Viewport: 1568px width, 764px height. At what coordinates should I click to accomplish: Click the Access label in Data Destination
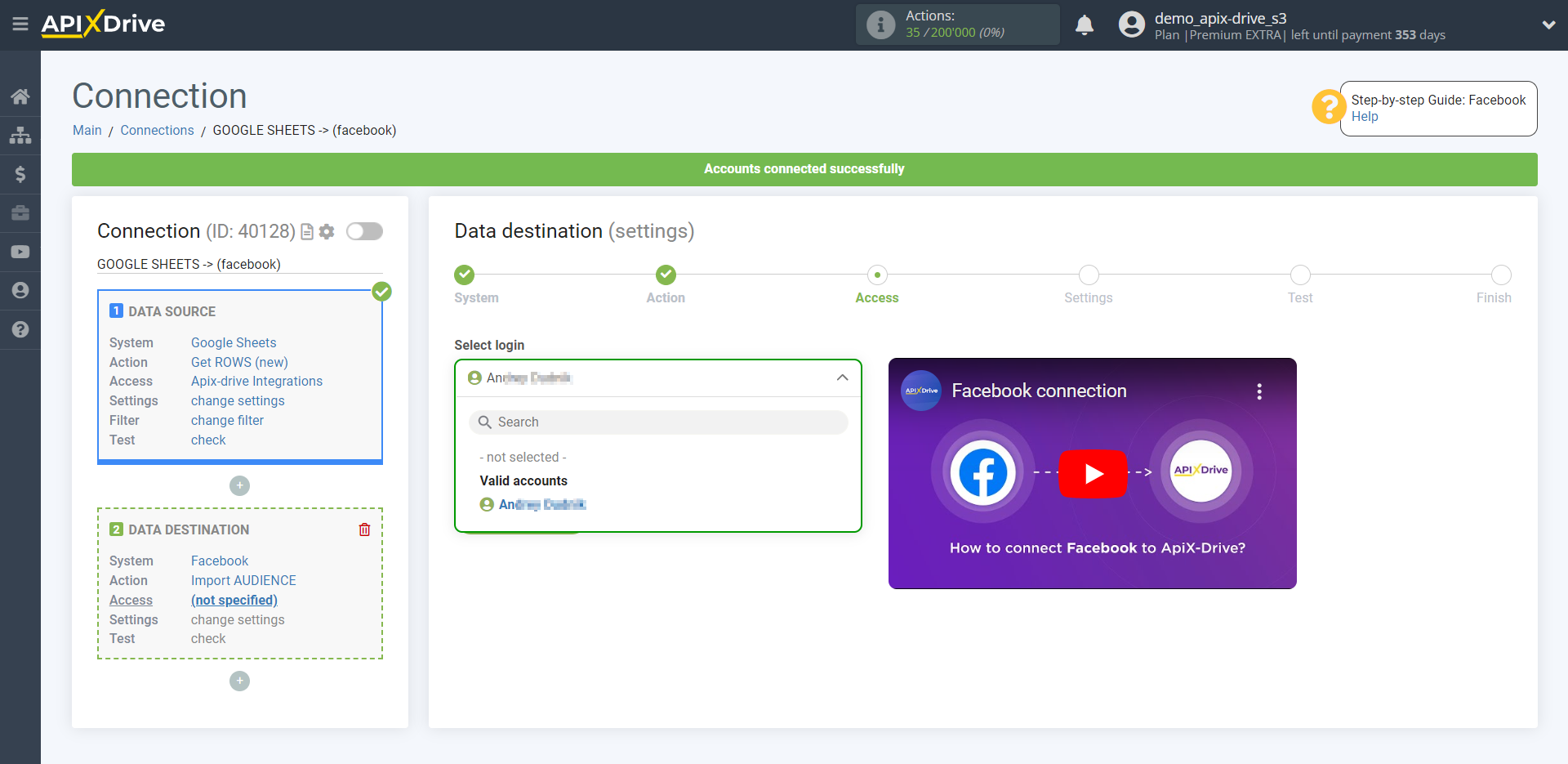click(131, 601)
